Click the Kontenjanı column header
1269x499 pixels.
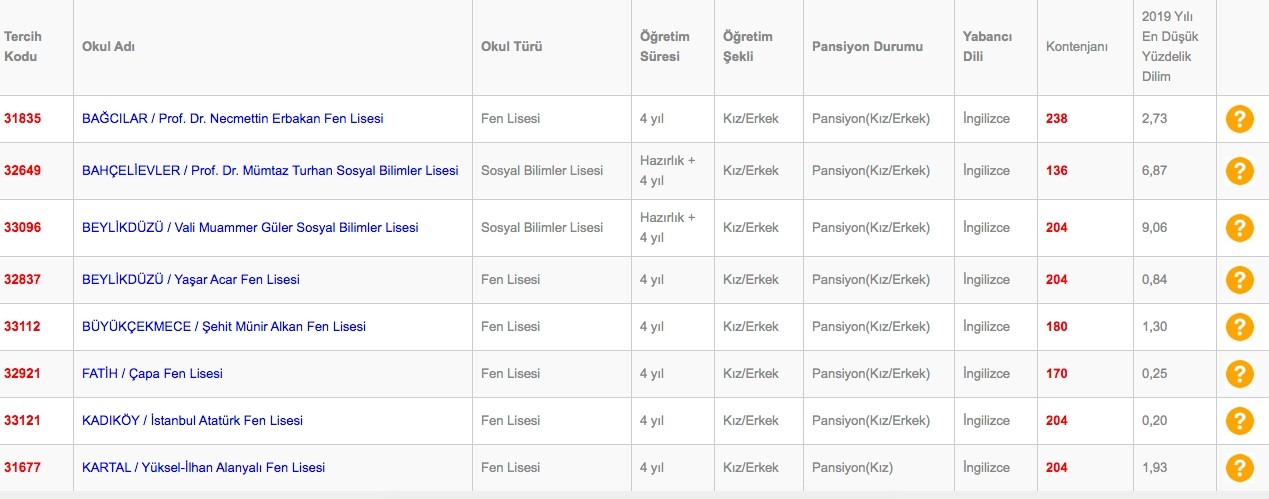tap(1076, 47)
